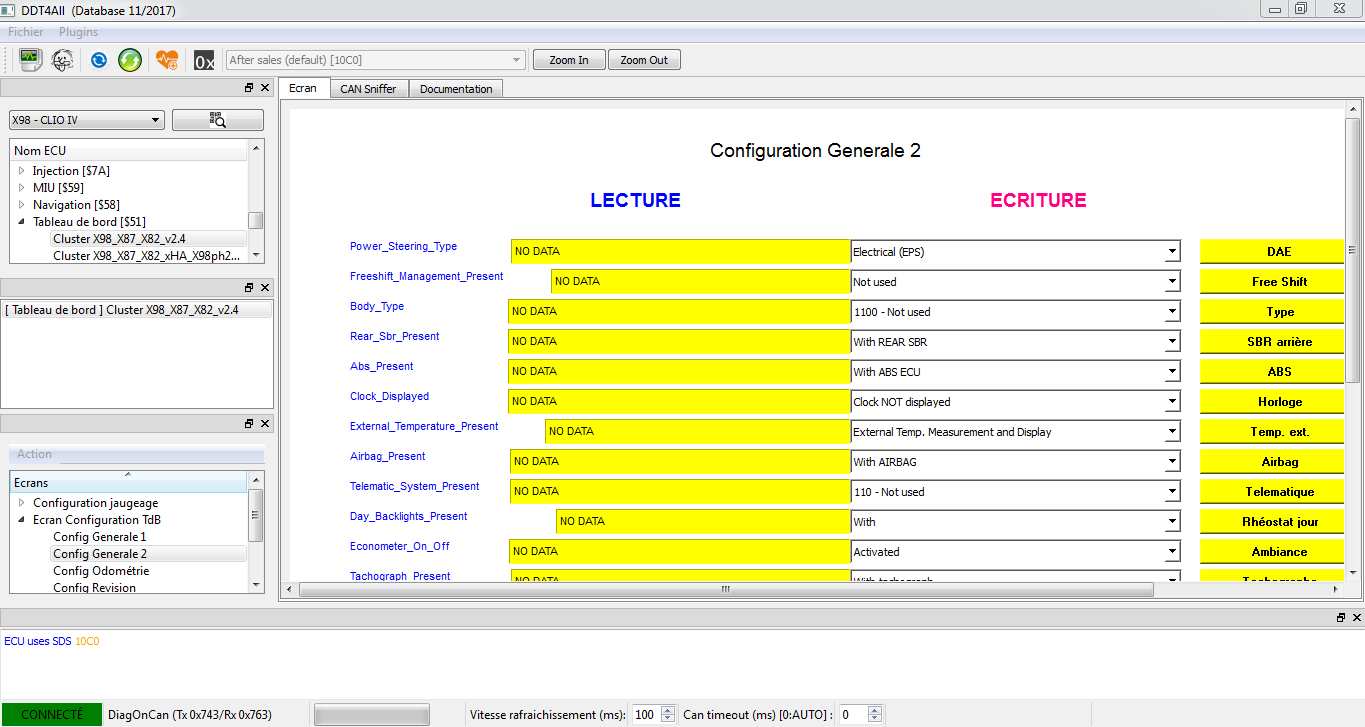
Task: Click the expert mode face icon
Action: 62,60
